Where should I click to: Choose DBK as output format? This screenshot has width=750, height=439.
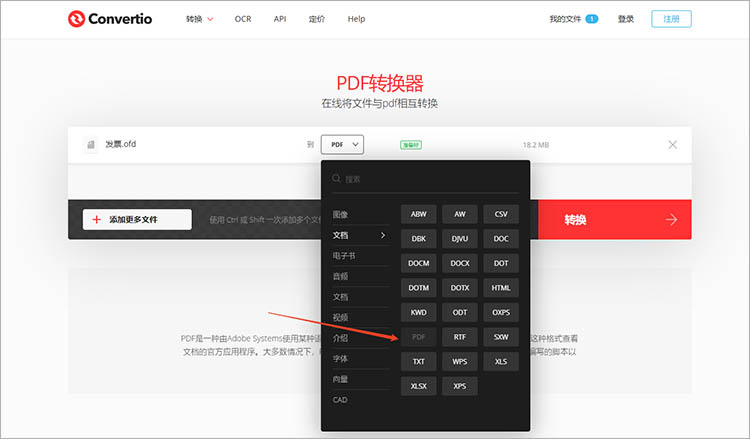[419, 239]
